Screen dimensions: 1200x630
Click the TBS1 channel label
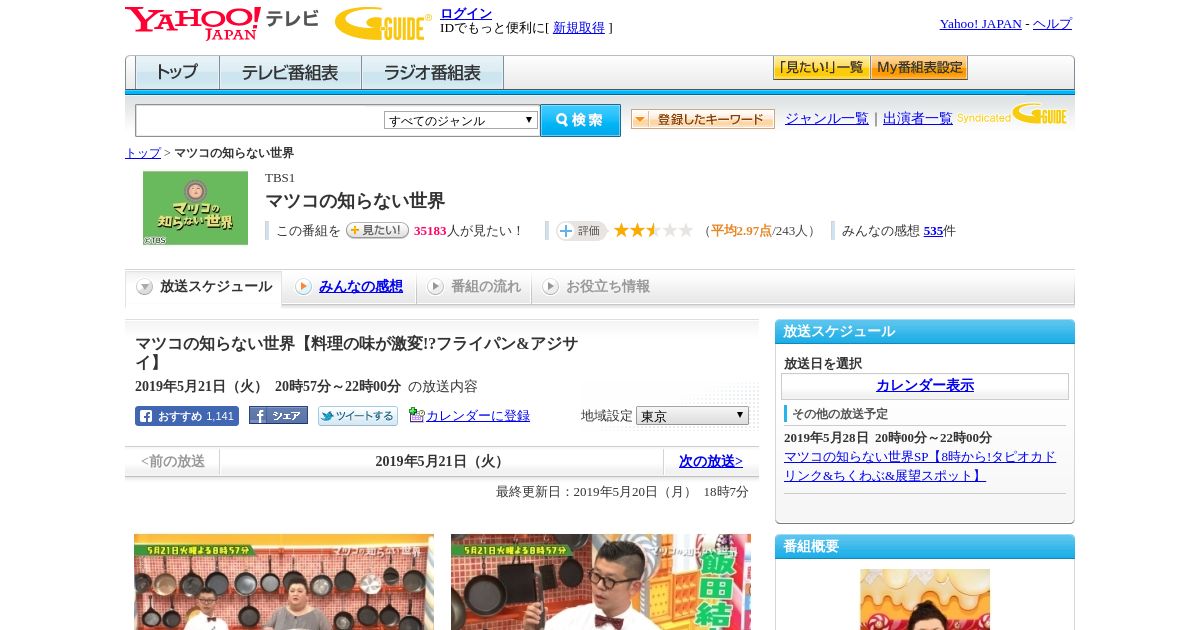tap(280, 178)
